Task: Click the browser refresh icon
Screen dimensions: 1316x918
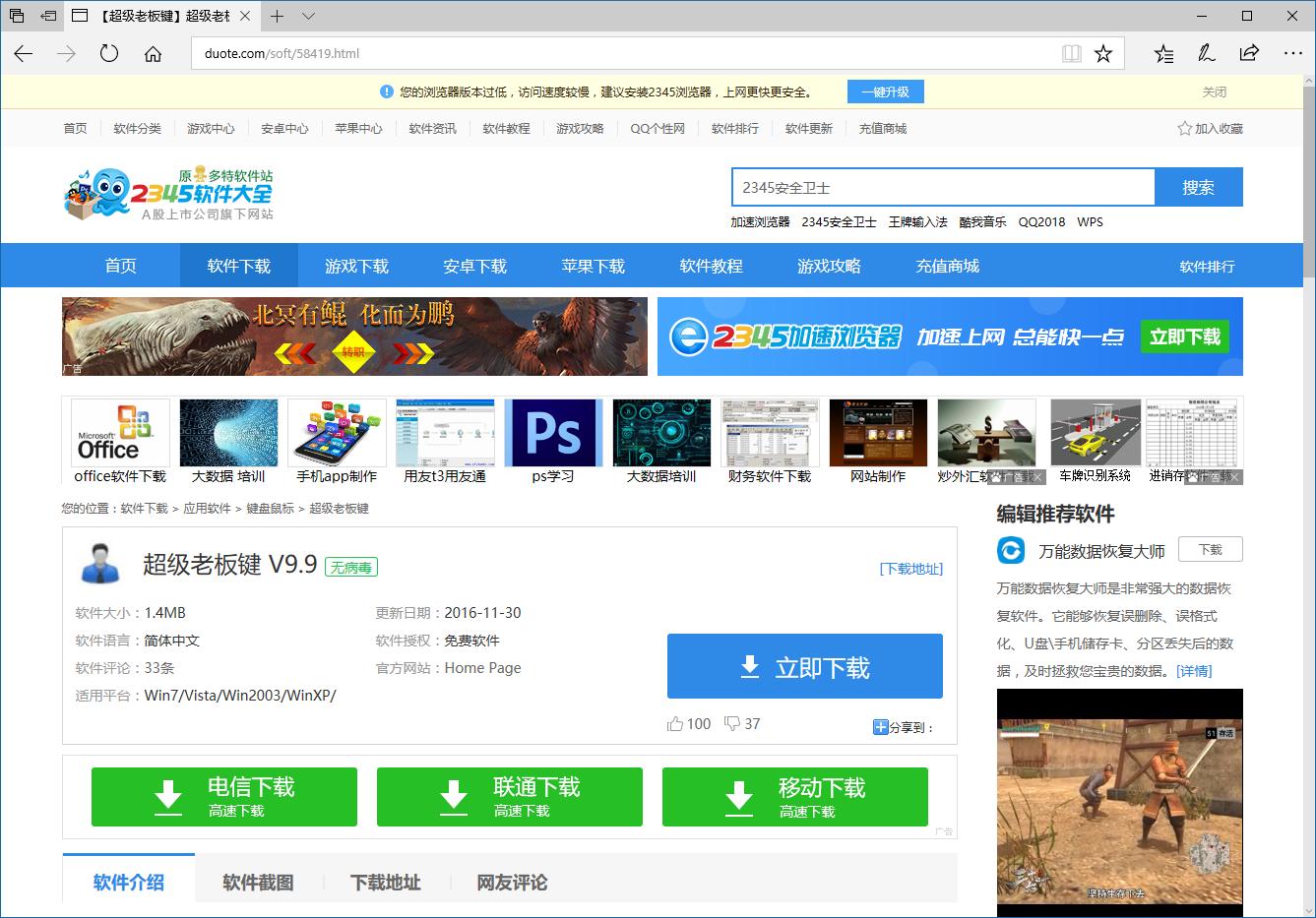Action: pos(109,54)
